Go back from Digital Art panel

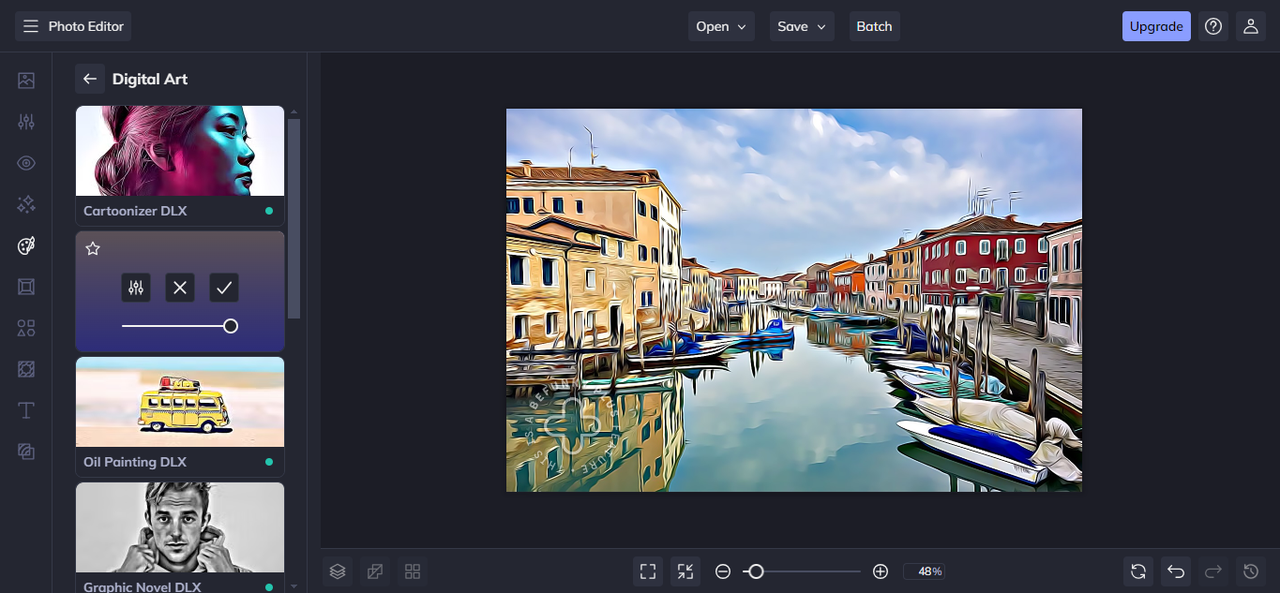(x=90, y=79)
